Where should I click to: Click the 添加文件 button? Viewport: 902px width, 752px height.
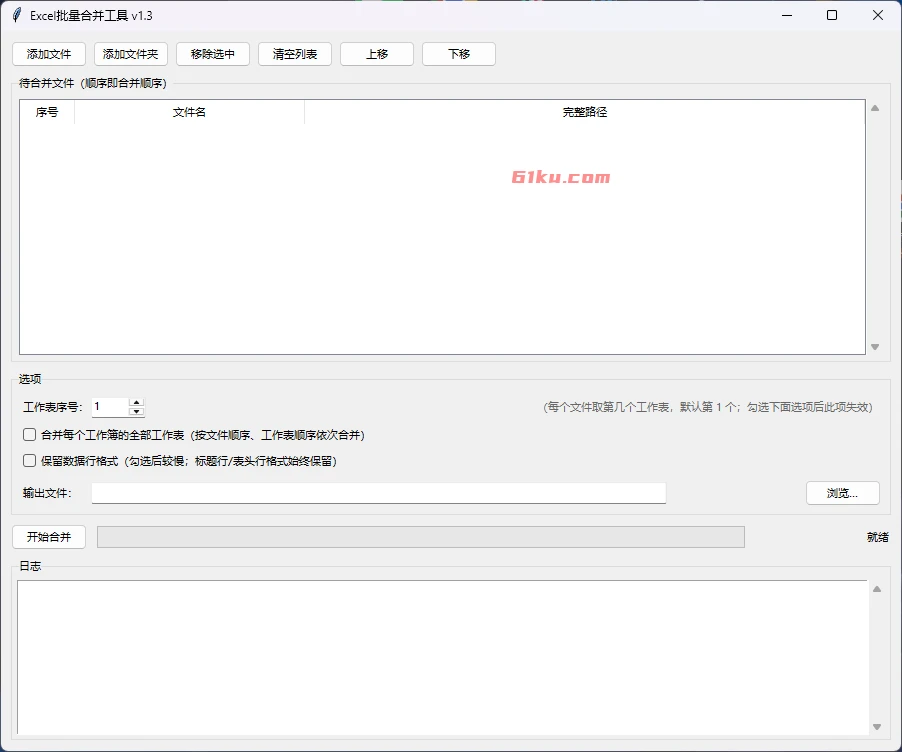click(x=49, y=54)
